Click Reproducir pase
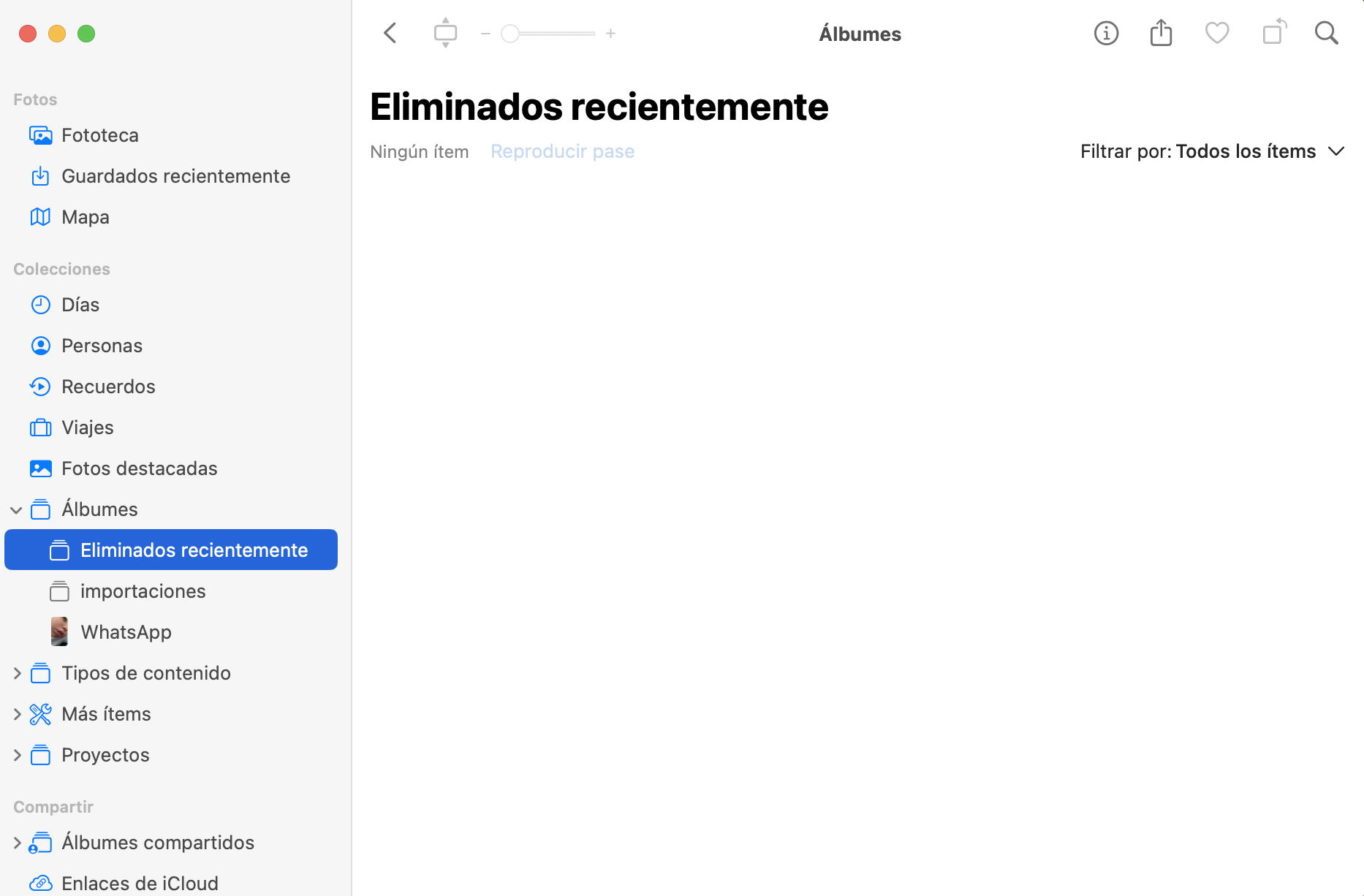This screenshot has width=1364, height=896. tap(562, 151)
